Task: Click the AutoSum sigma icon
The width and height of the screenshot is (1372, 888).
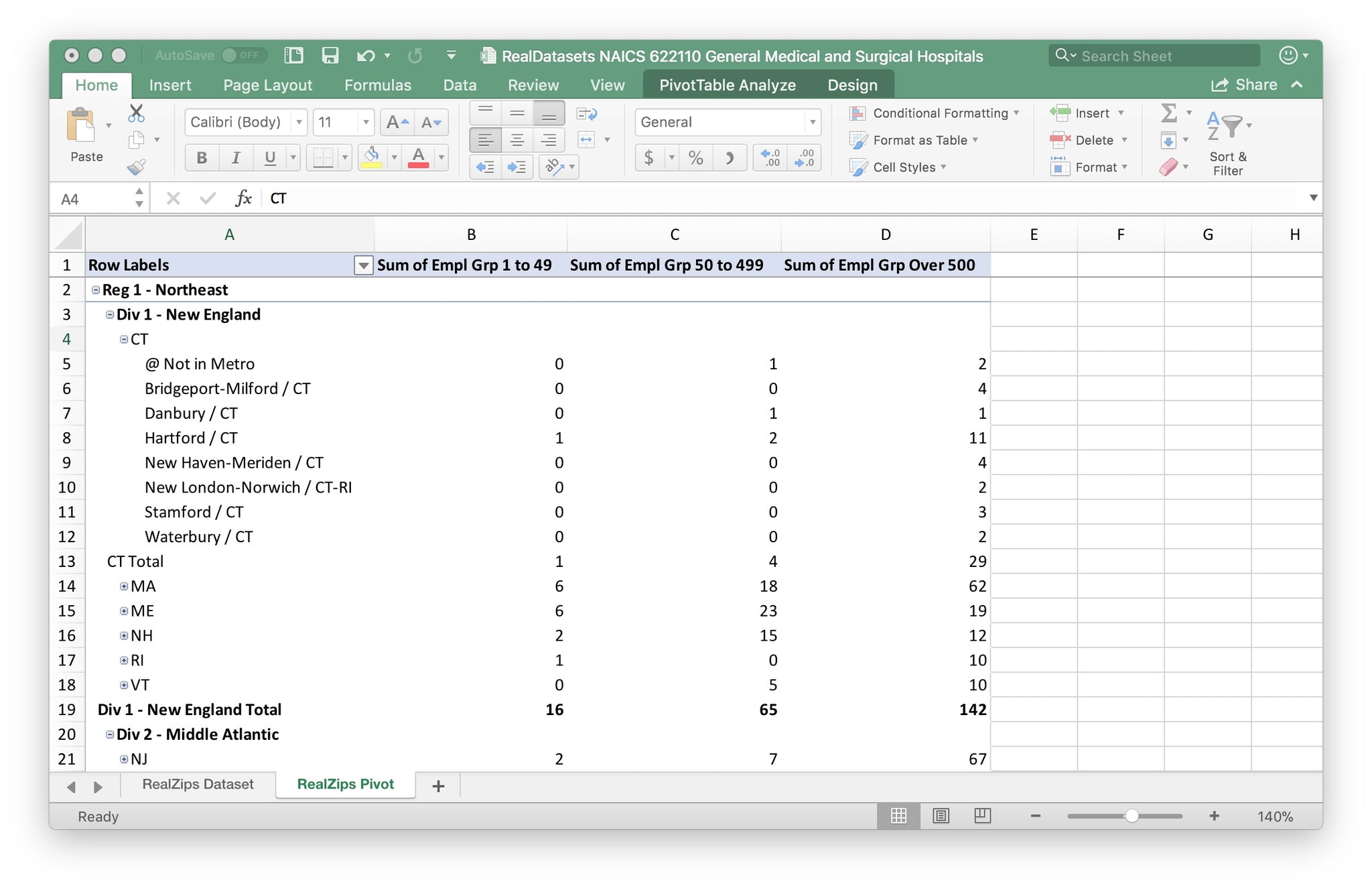Action: (1169, 113)
